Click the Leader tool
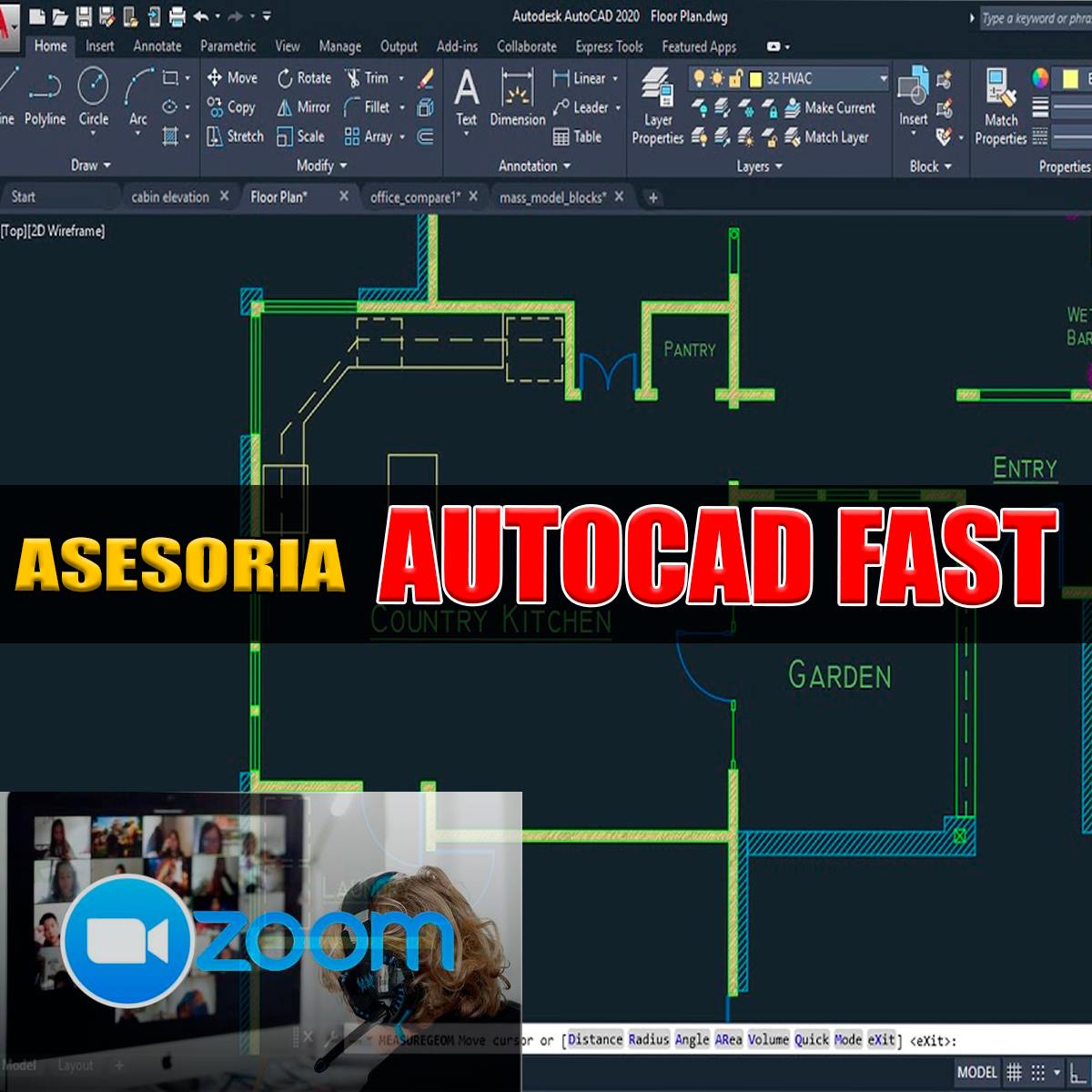 pos(581,107)
